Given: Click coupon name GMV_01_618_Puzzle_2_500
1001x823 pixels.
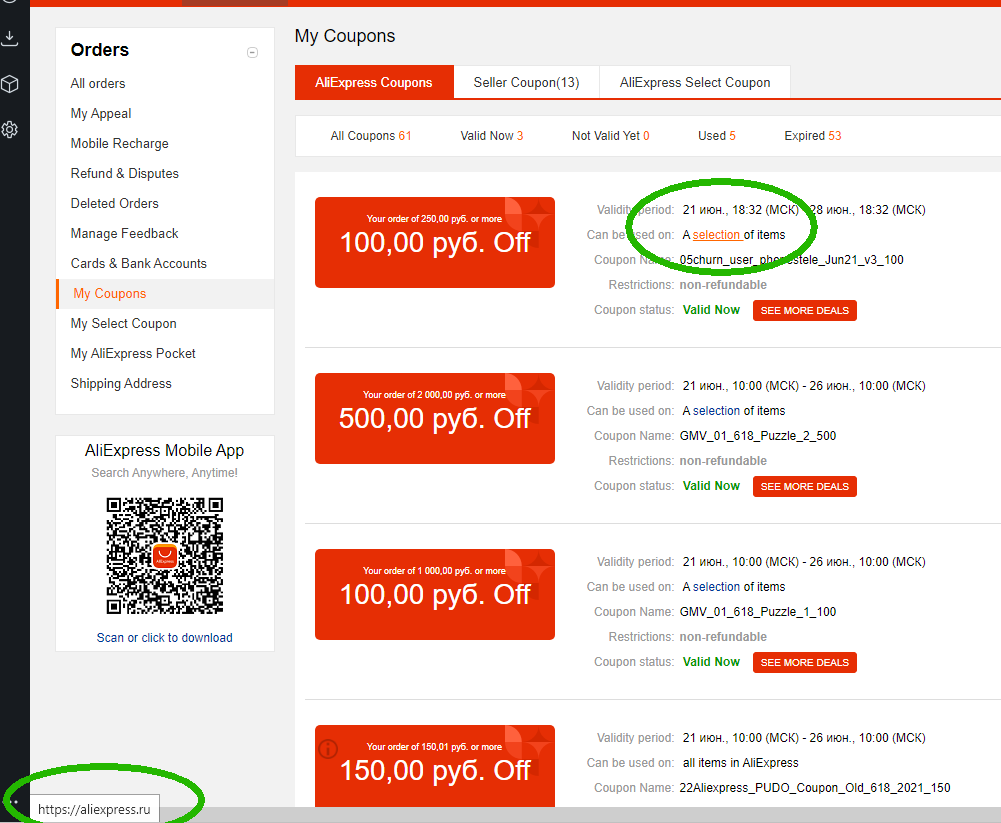Looking at the screenshot, I should [758, 436].
